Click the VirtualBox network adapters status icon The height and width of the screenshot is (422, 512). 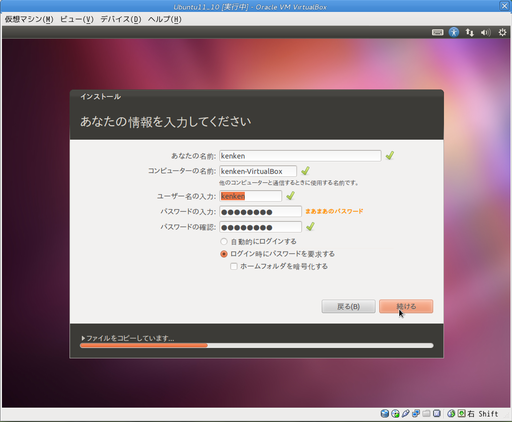(x=416, y=414)
